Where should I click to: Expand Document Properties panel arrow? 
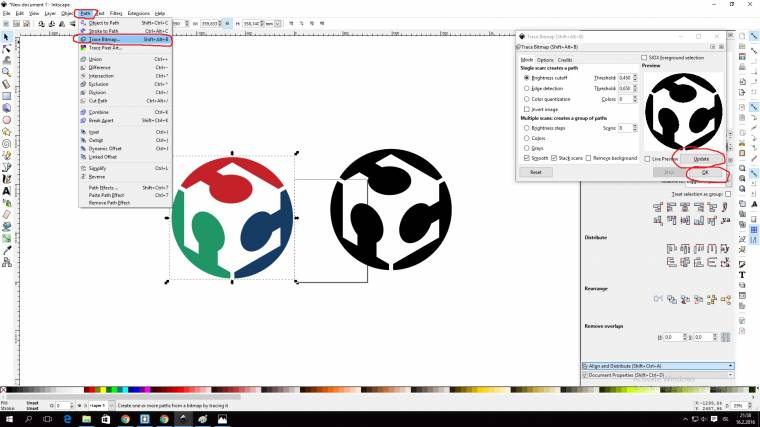(730, 375)
